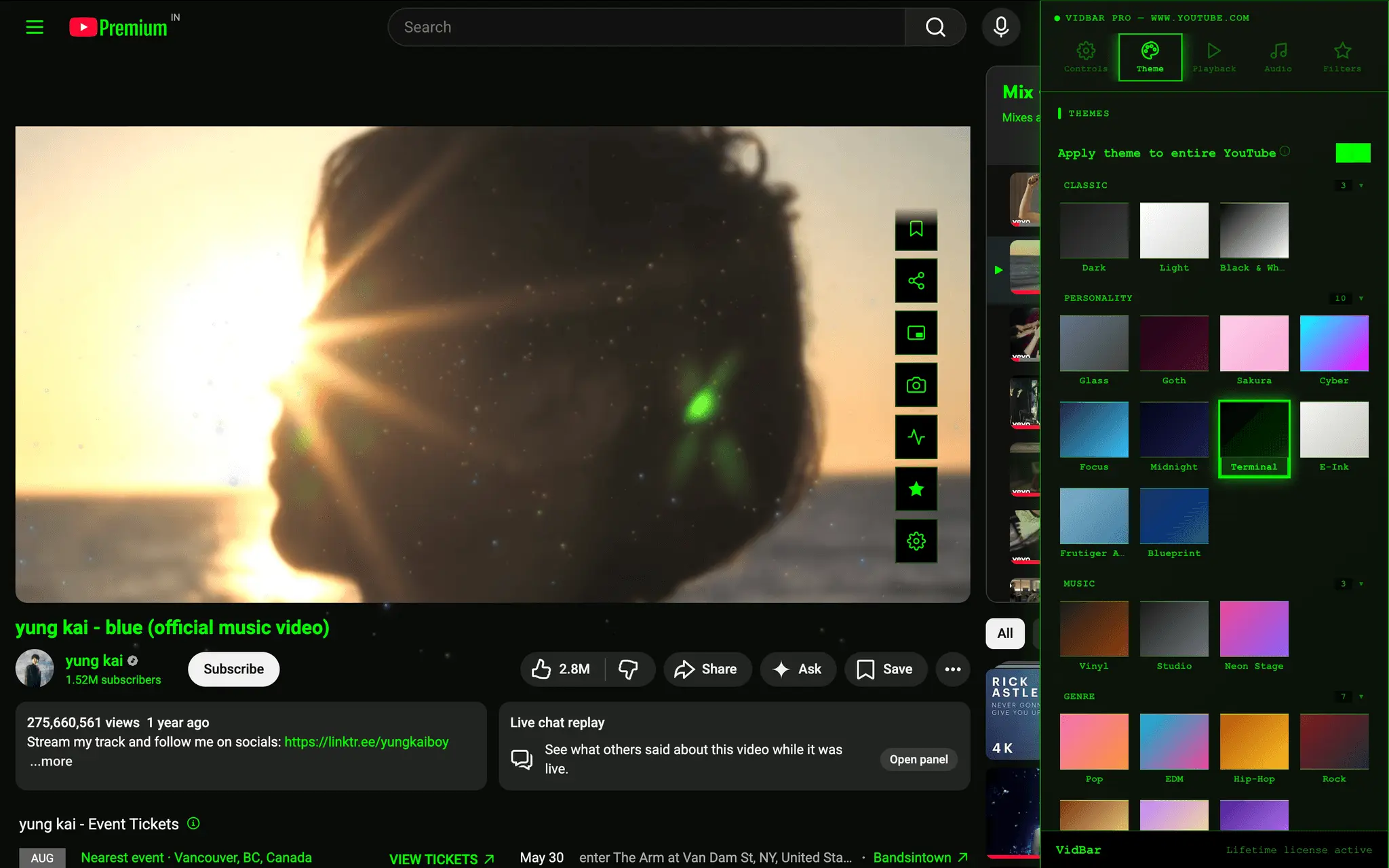
Task: Apply the EDM genre theme
Action: (1174, 749)
